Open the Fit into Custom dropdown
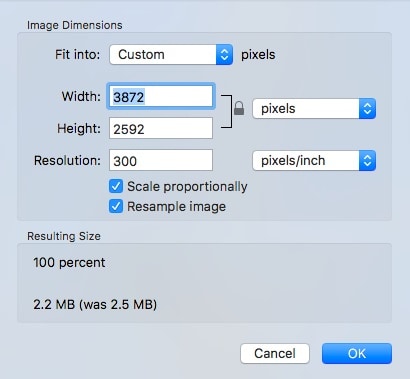 (171, 54)
